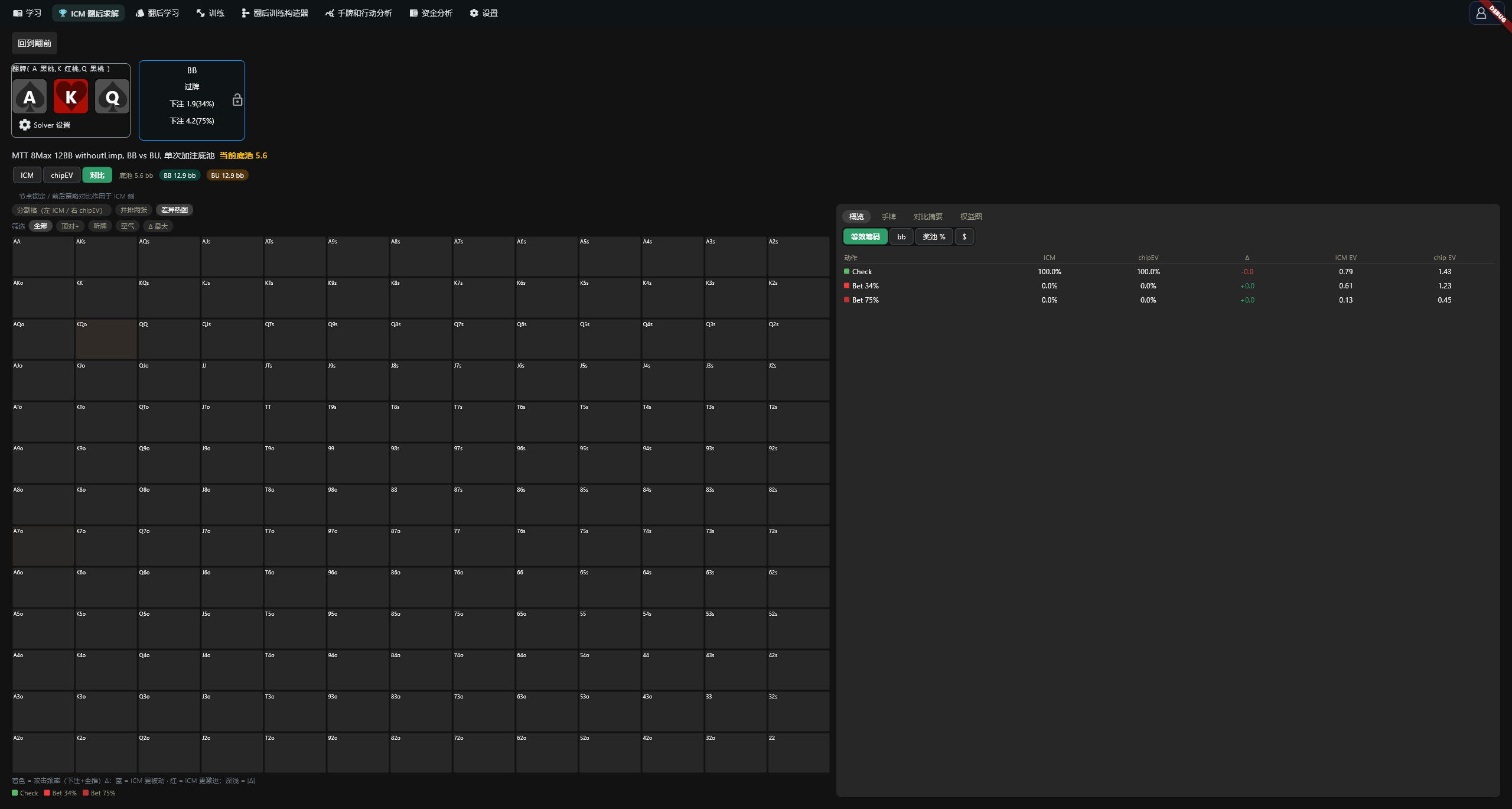Click the user profile icon
This screenshot has height=809, width=1512.
(1481, 13)
